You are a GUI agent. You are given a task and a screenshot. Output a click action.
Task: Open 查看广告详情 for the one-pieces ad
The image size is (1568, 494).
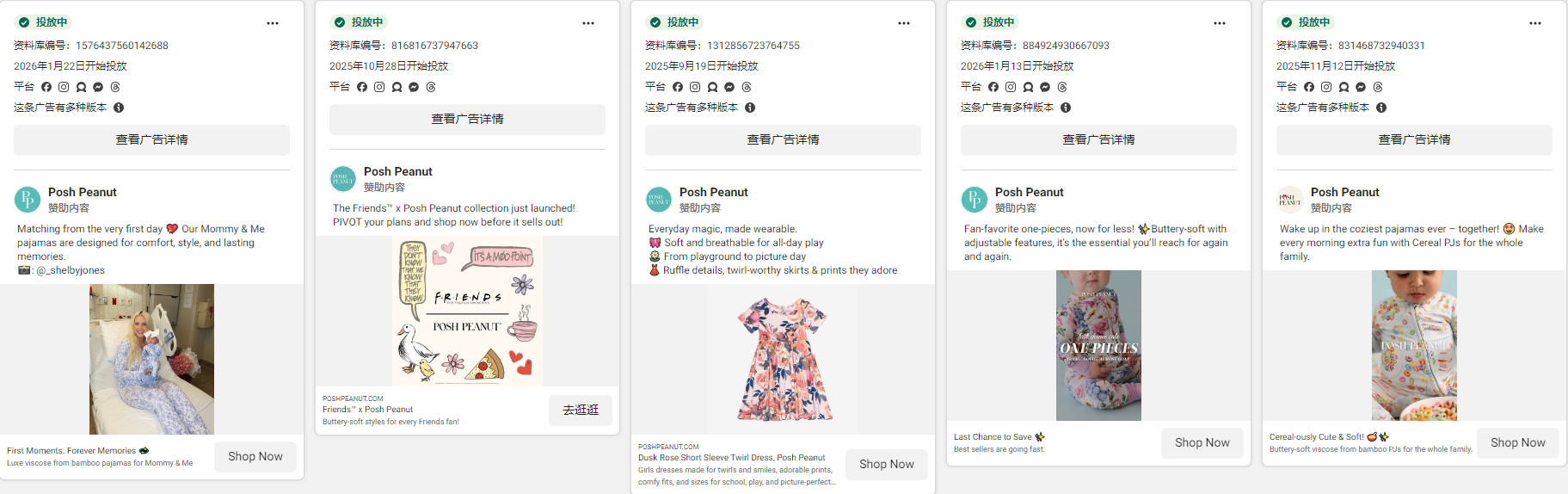point(1098,140)
